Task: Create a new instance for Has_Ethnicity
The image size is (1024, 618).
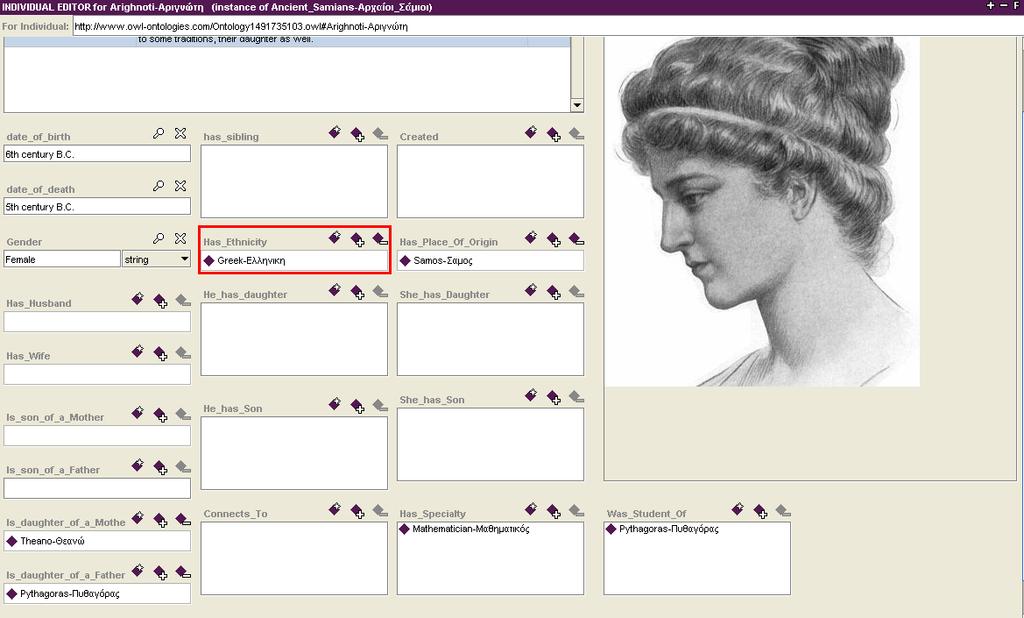Action: pyautogui.click(x=334, y=237)
